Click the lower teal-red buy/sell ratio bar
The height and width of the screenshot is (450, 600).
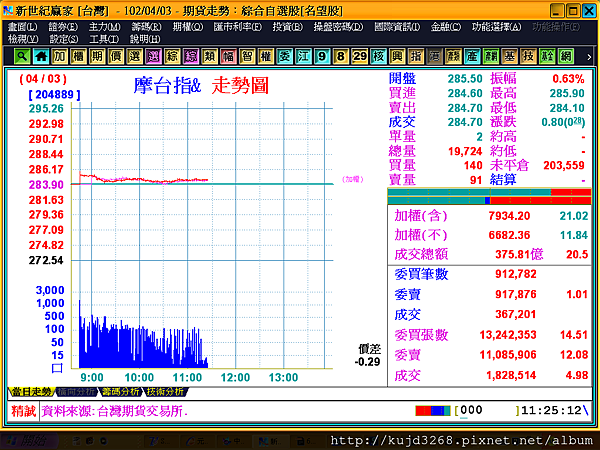489,200
